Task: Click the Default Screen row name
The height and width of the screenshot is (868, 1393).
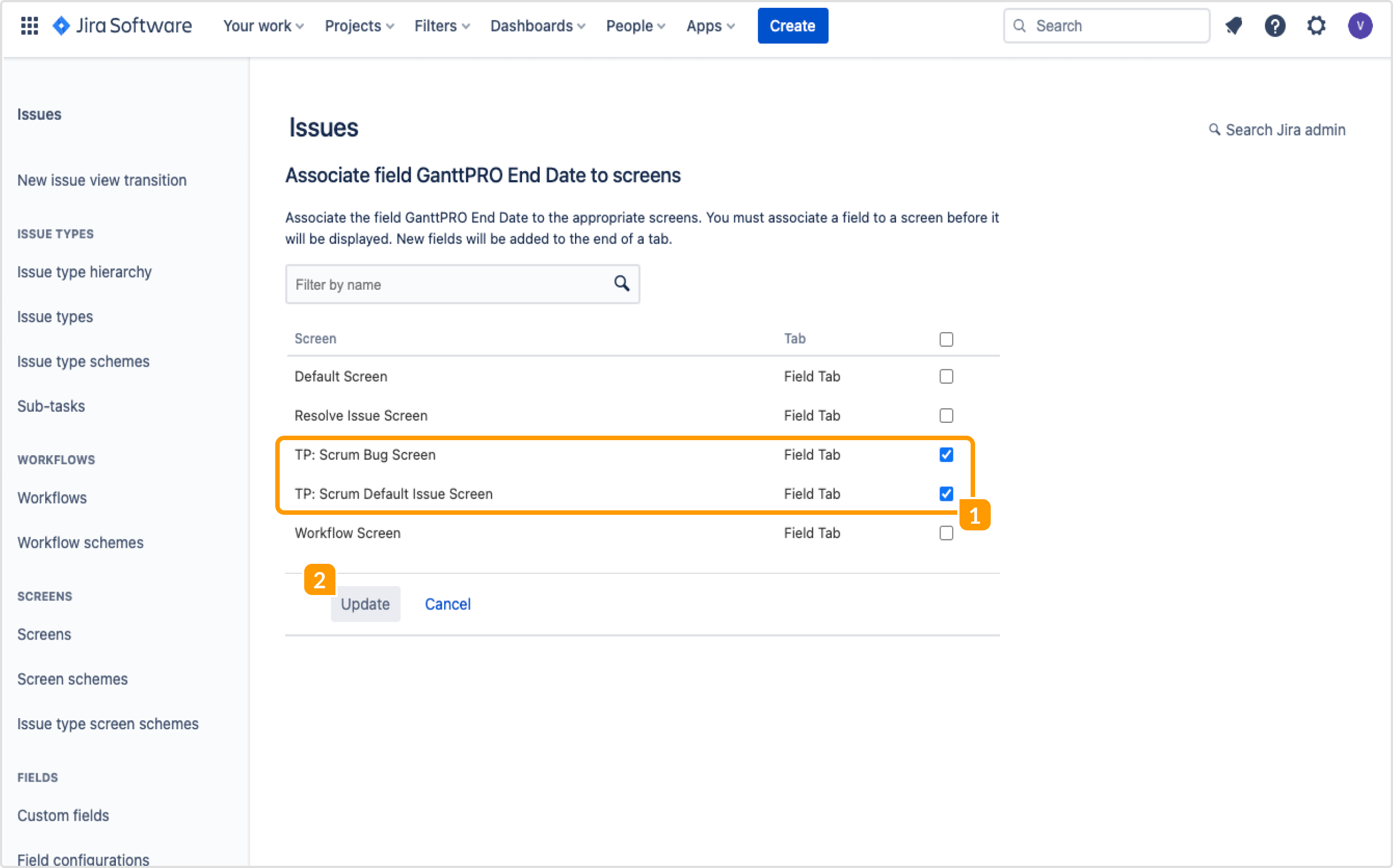Action: [341, 377]
